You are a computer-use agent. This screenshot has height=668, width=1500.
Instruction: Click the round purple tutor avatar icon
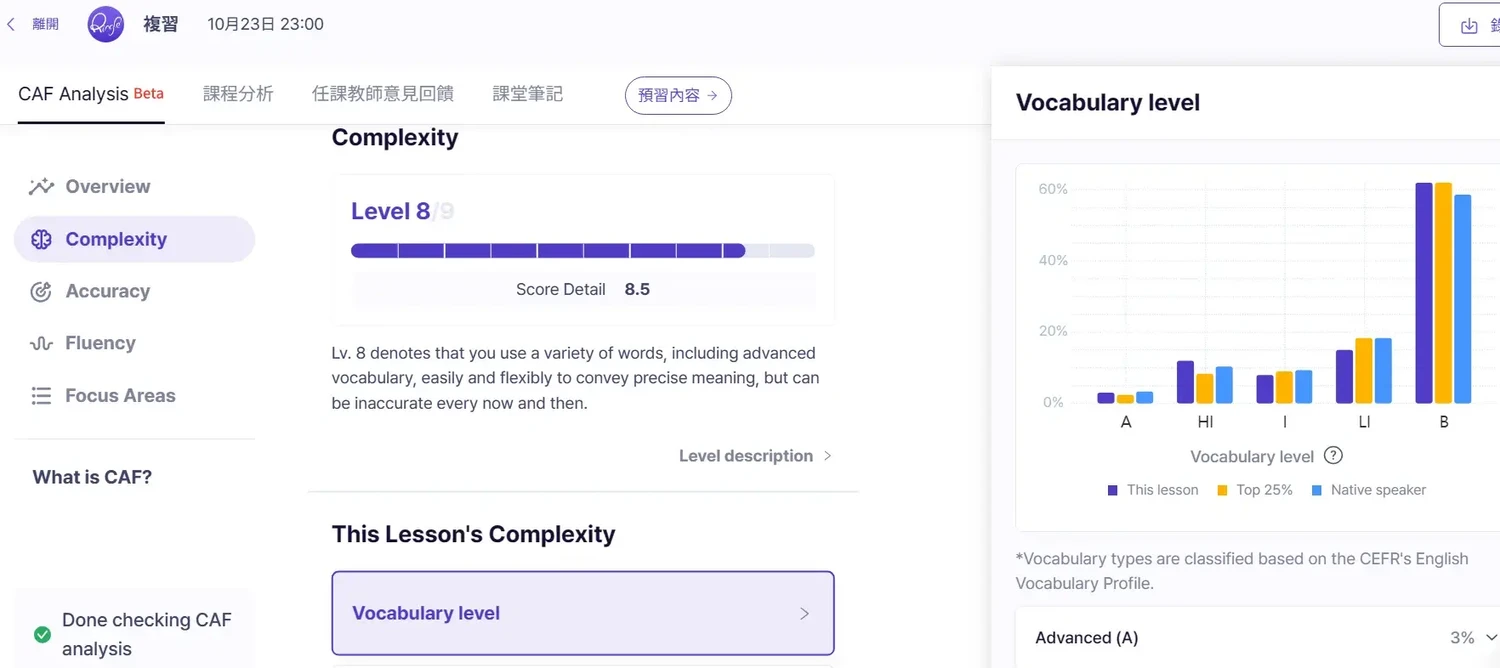[x=106, y=24]
